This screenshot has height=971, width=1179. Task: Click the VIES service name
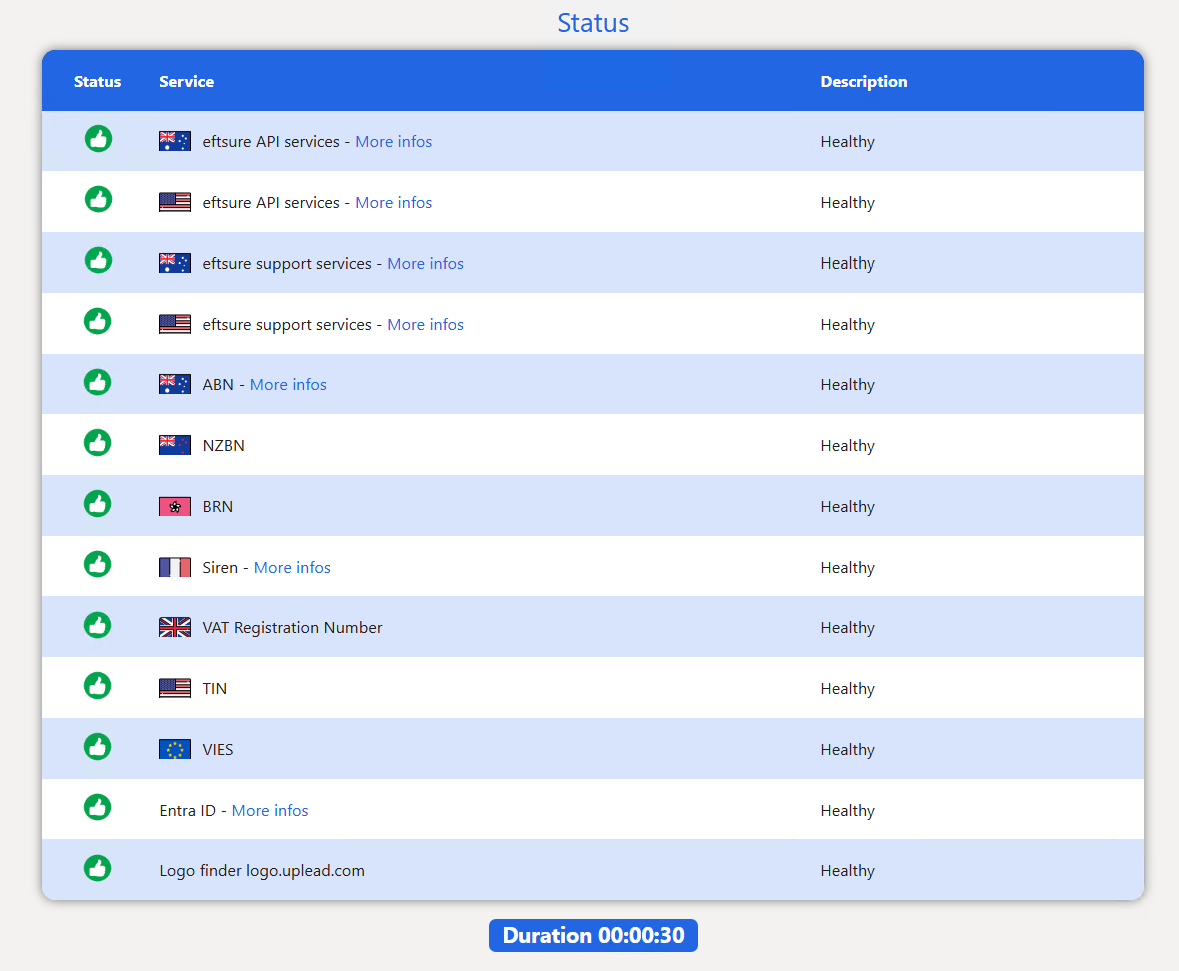[217, 749]
